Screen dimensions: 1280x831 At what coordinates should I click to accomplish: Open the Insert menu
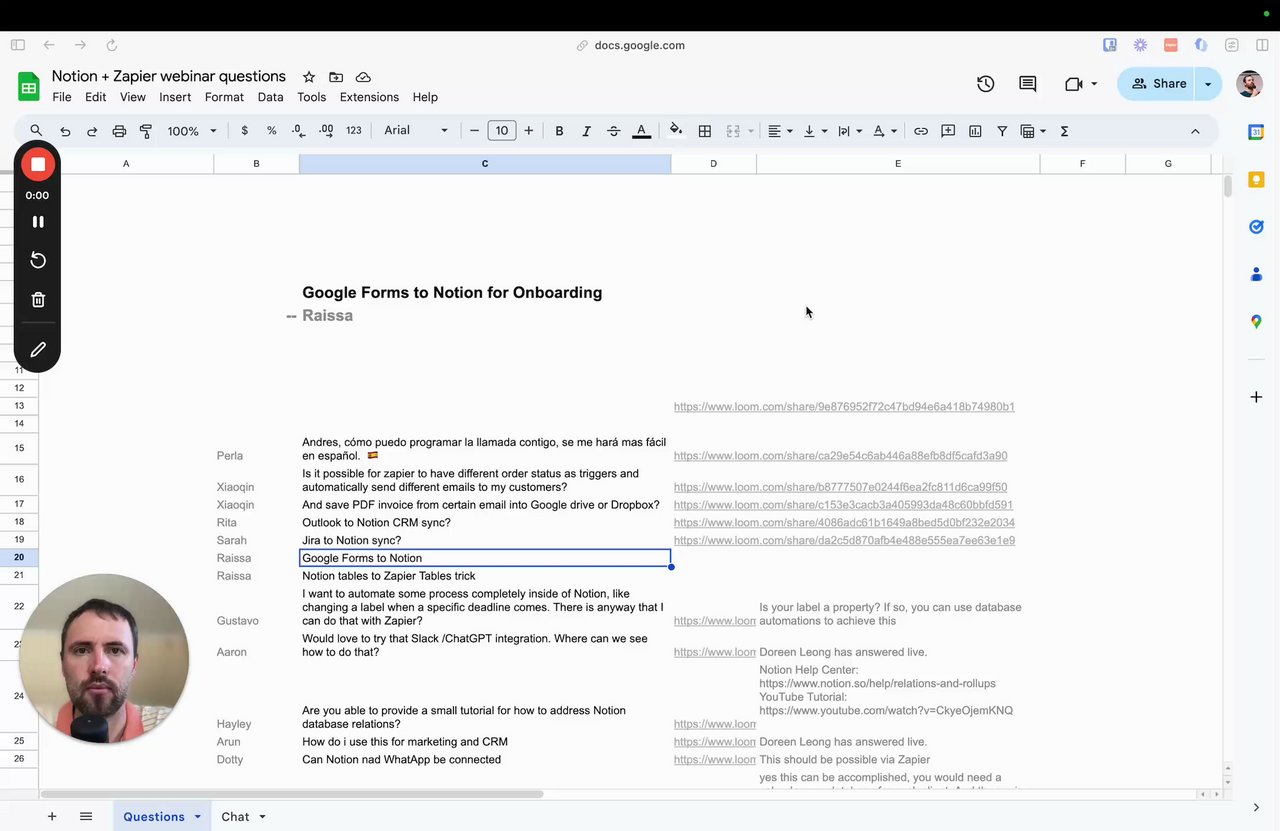[175, 97]
